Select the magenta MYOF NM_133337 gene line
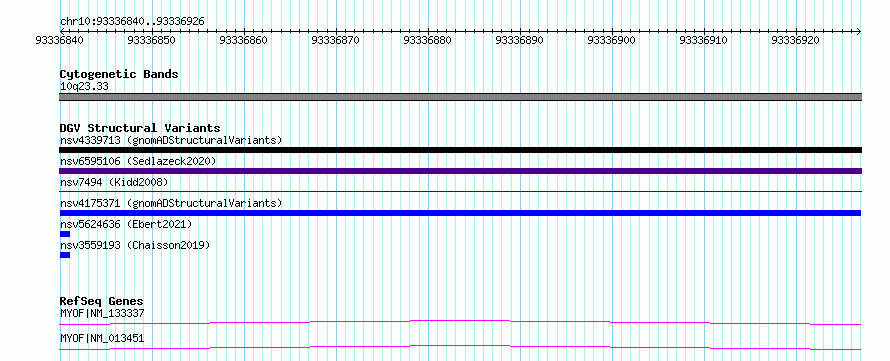The width and height of the screenshot is (890, 361). coord(460,322)
